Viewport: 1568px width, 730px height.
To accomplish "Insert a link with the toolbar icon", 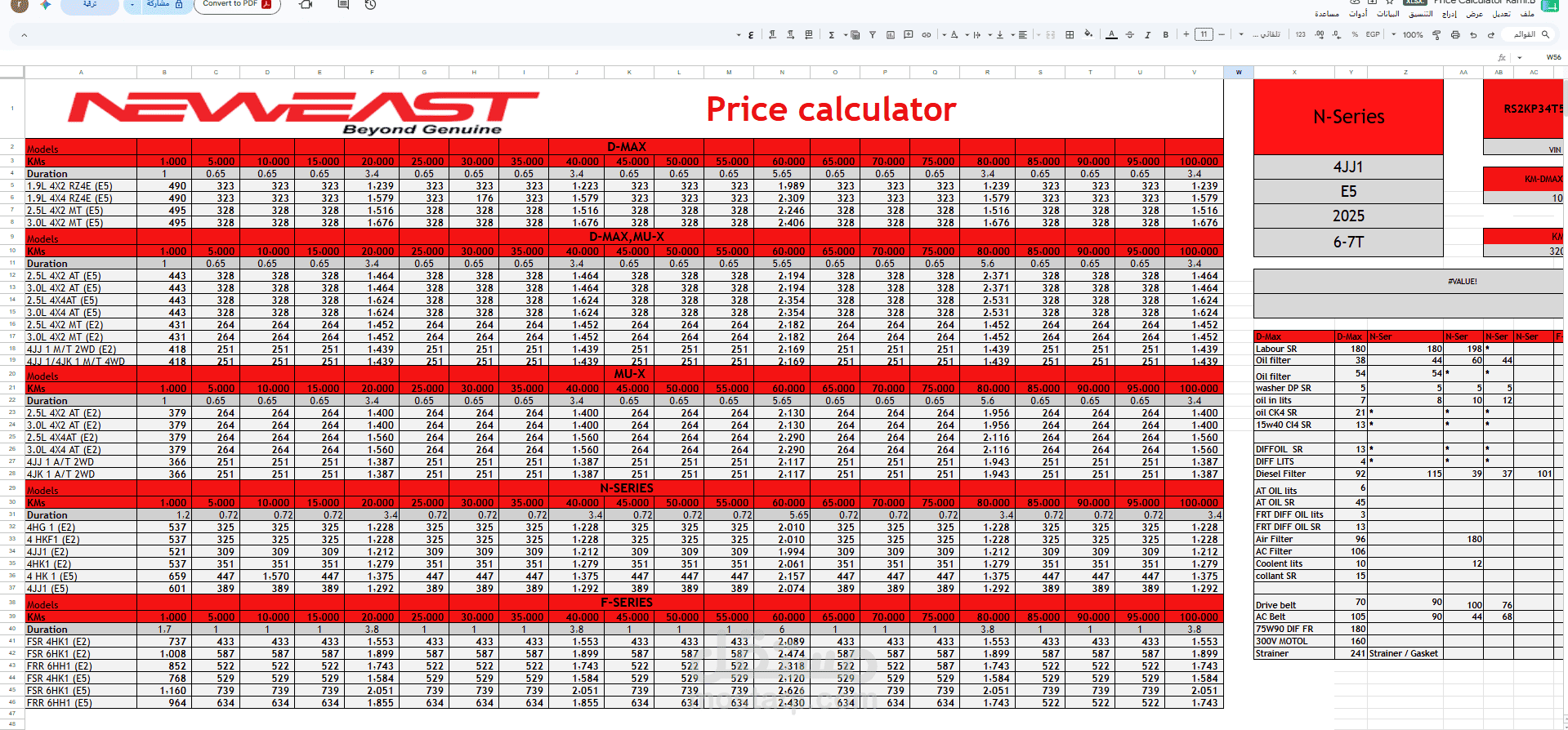I will (926, 35).
